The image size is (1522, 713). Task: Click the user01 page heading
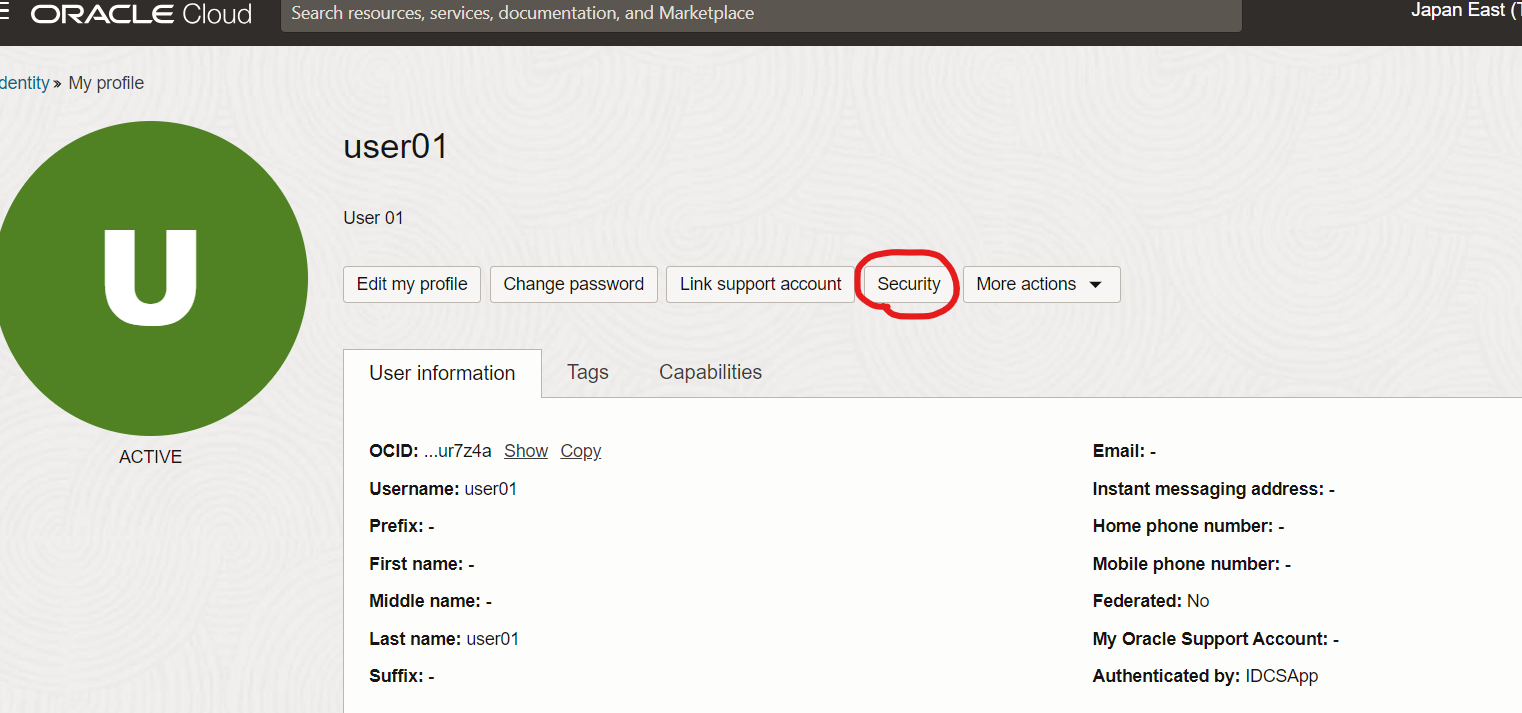click(x=396, y=147)
